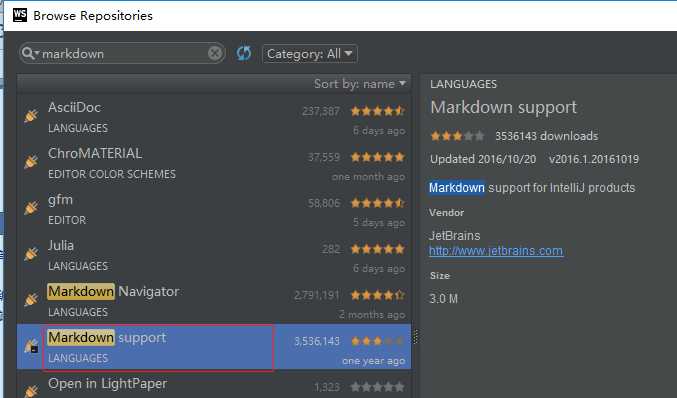Clear the markdown search text
This screenshot has height=398, width=677.
[x=215, y=54]
